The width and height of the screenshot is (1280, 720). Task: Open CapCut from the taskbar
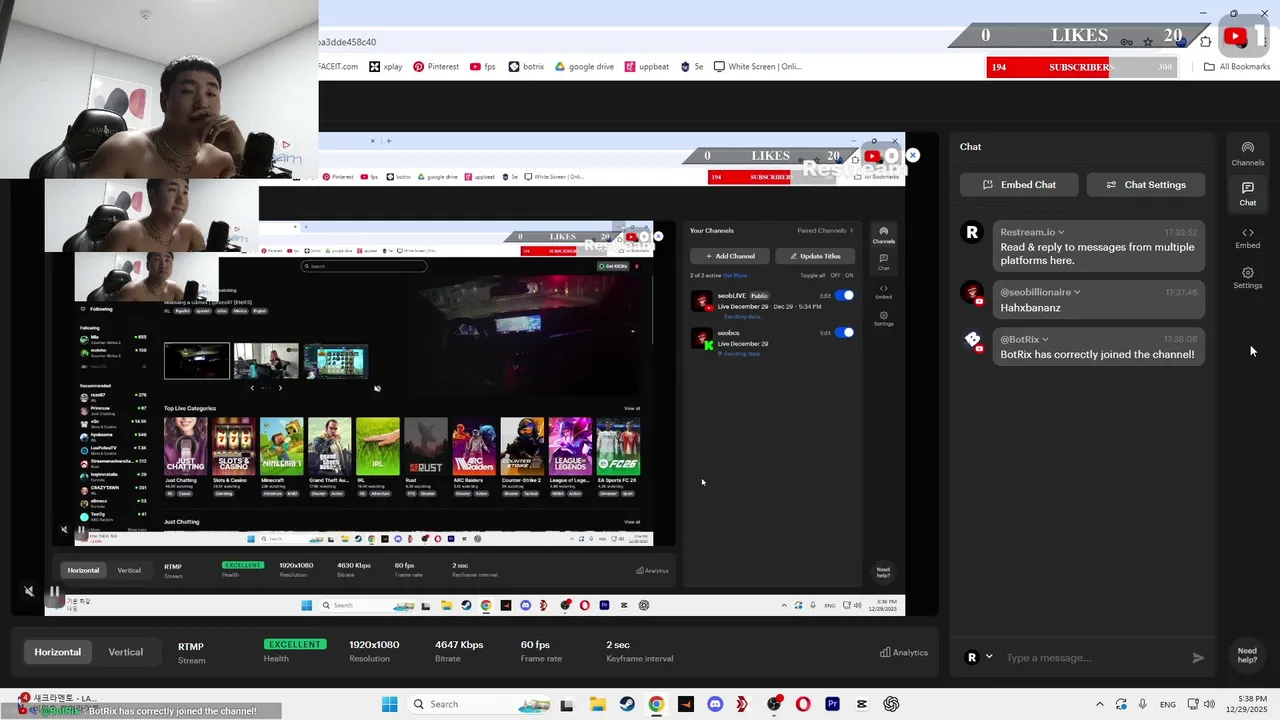click(x=862, y=704)
